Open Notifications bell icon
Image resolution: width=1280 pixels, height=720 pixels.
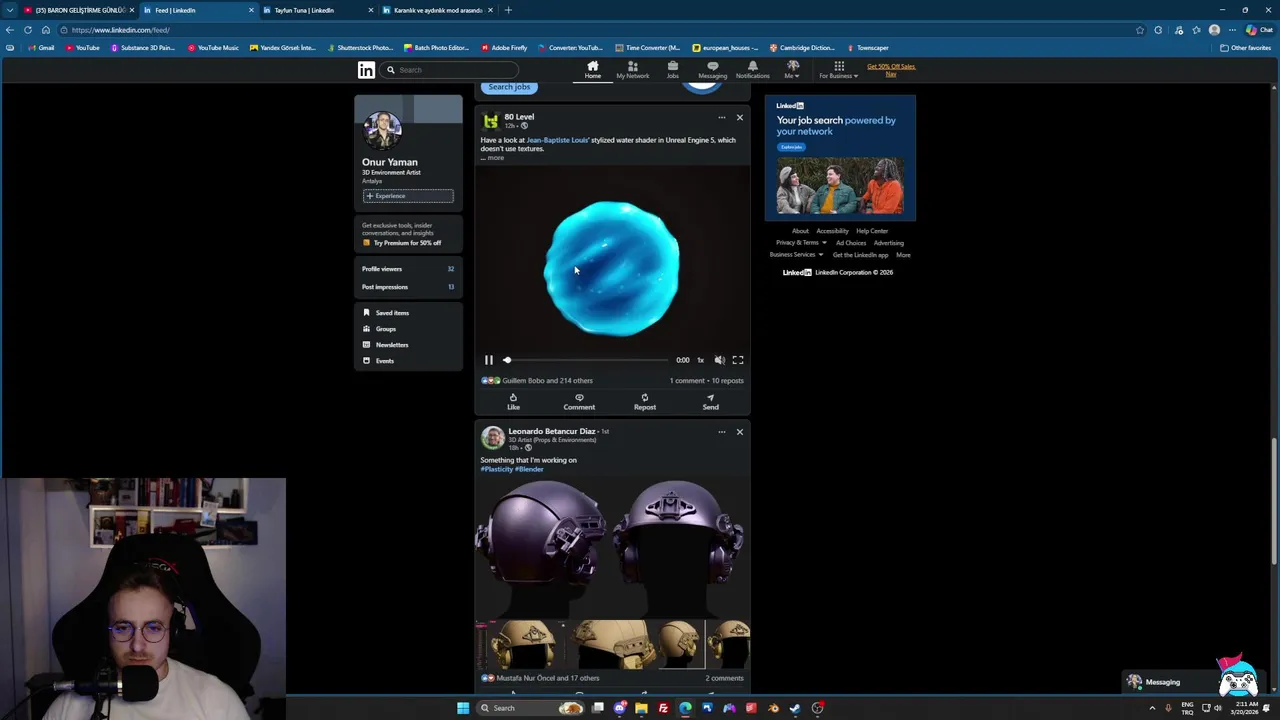click(753, 70)
